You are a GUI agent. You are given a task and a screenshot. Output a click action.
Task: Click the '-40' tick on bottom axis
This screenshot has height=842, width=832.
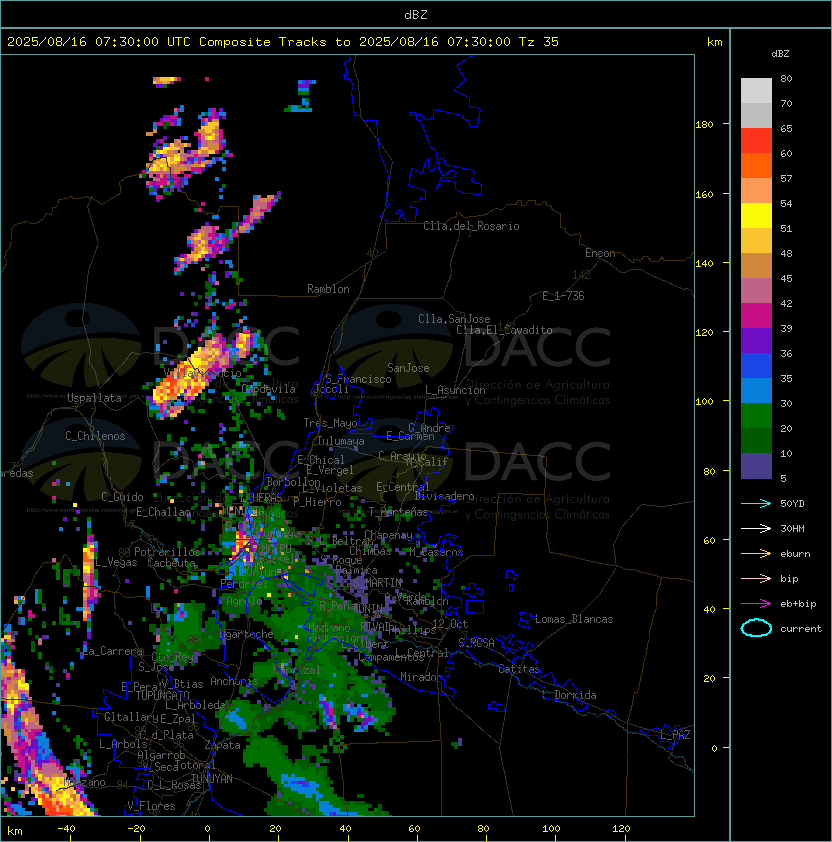(66, 829)
